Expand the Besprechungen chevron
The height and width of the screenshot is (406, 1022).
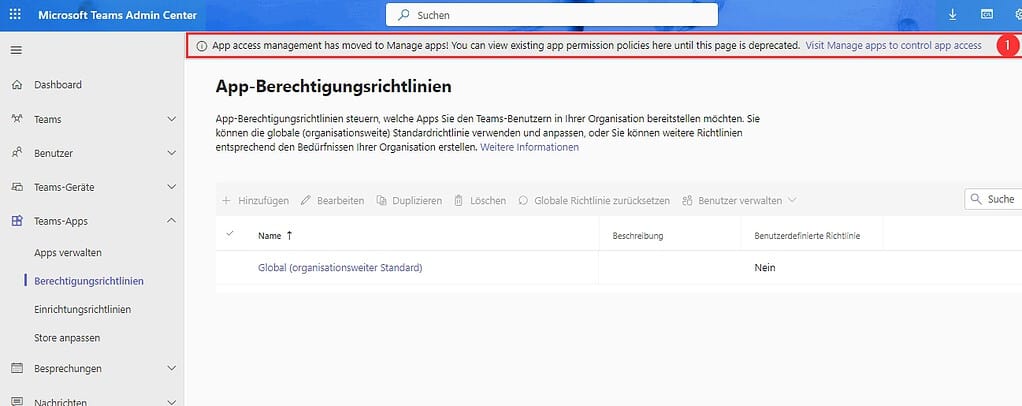pos(171,368)
